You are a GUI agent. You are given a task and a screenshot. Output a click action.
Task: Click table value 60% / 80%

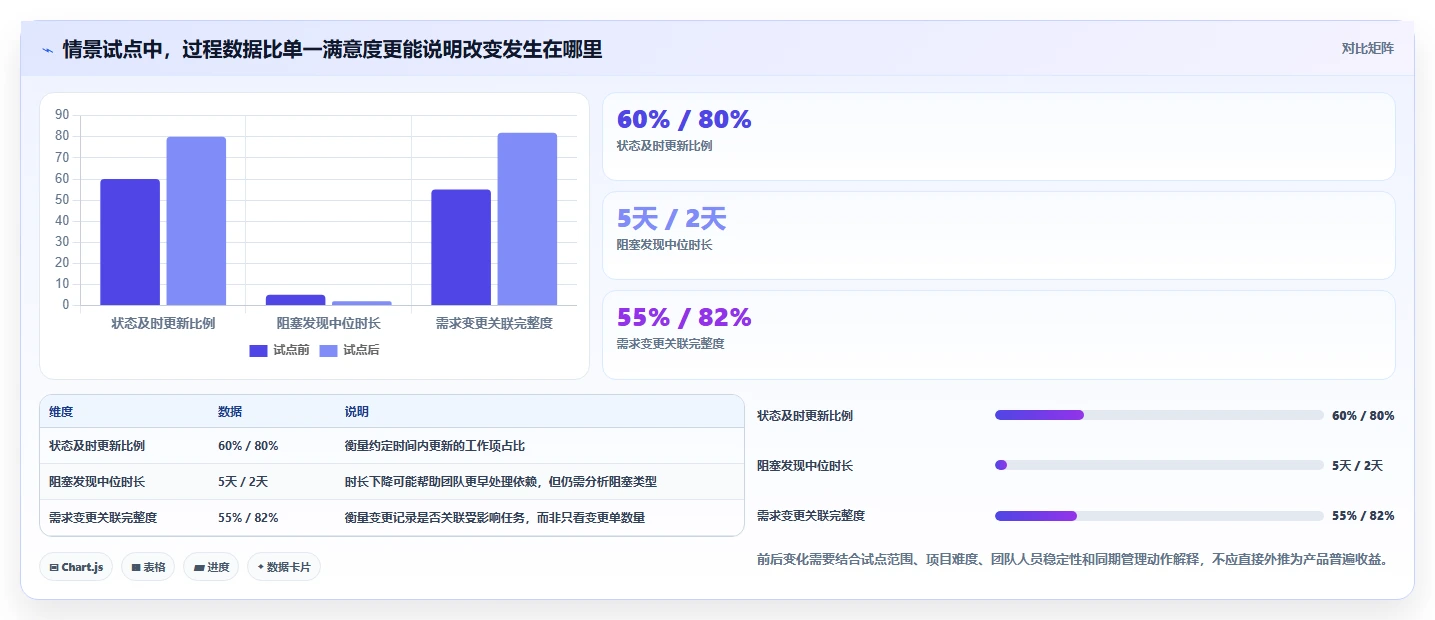[248, 446]
